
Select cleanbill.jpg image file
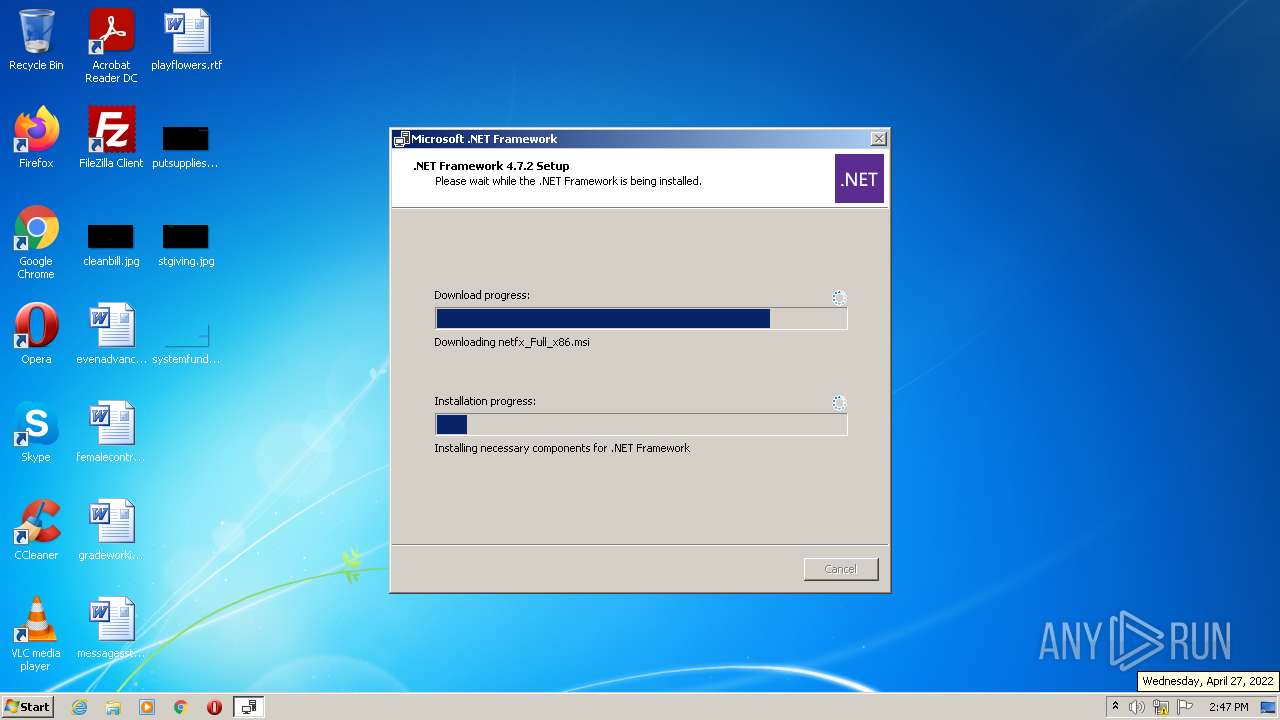pos(111,244)
